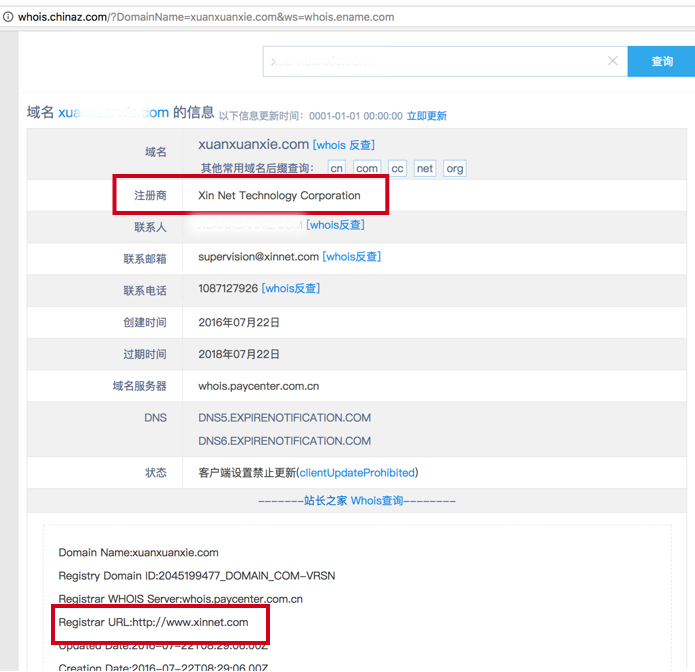This screenshot has height=672, width=695.
Task: Click whois 反查 beside the domain name
Action: (x=343, y=145)
